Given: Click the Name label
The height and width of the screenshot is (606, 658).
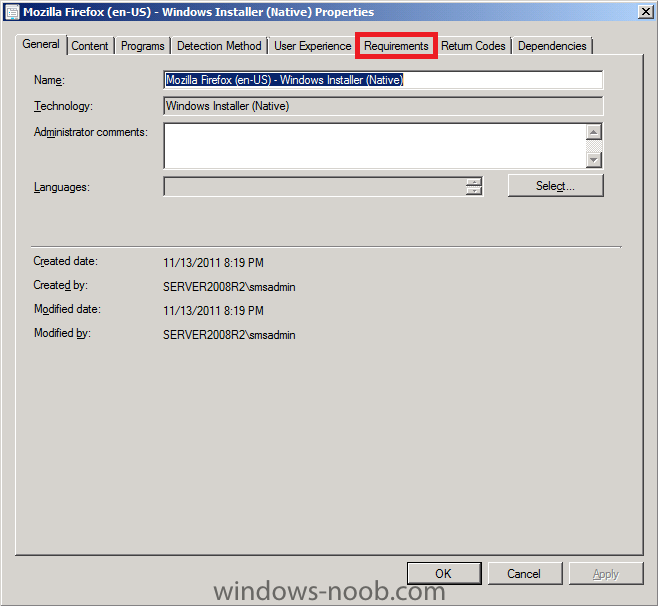Looking at the screenshot, I should (x=49, y=80).
